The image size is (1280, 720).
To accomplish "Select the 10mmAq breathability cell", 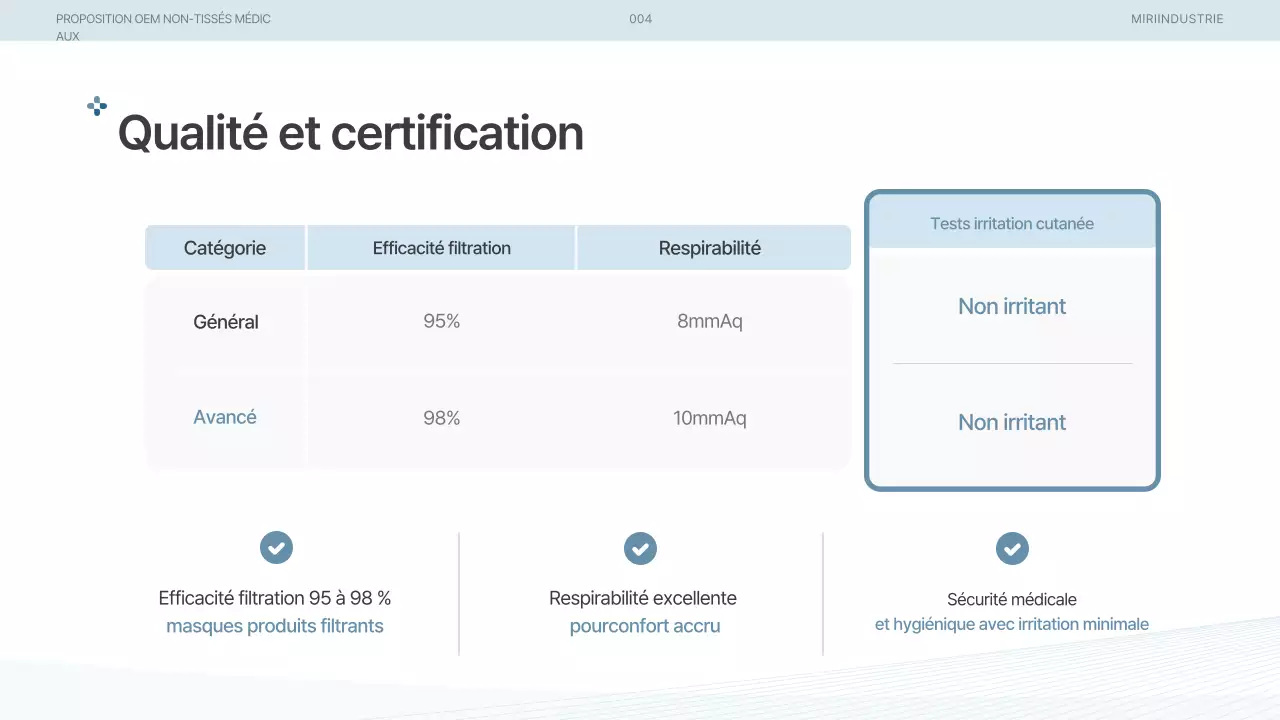I will (709, 418).
